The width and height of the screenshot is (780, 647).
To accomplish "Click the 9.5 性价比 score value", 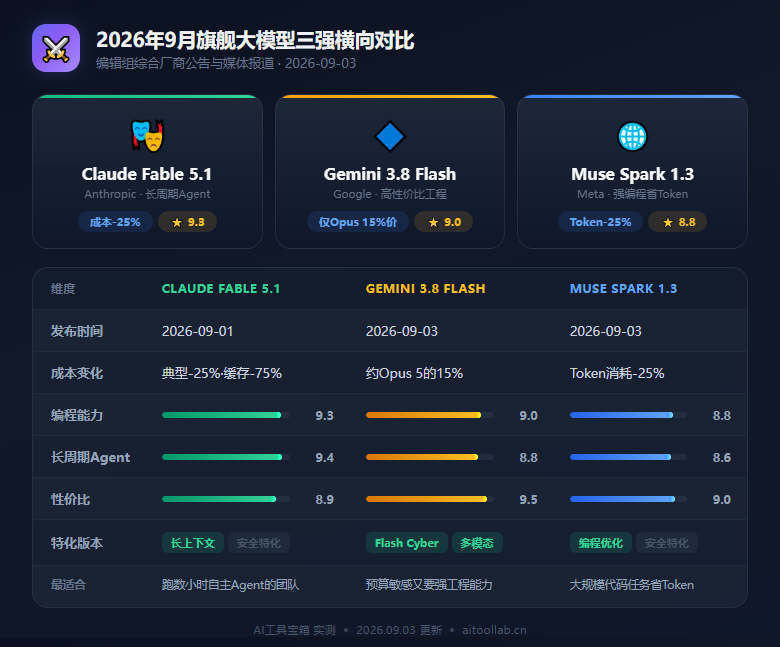I will (528, 500).
